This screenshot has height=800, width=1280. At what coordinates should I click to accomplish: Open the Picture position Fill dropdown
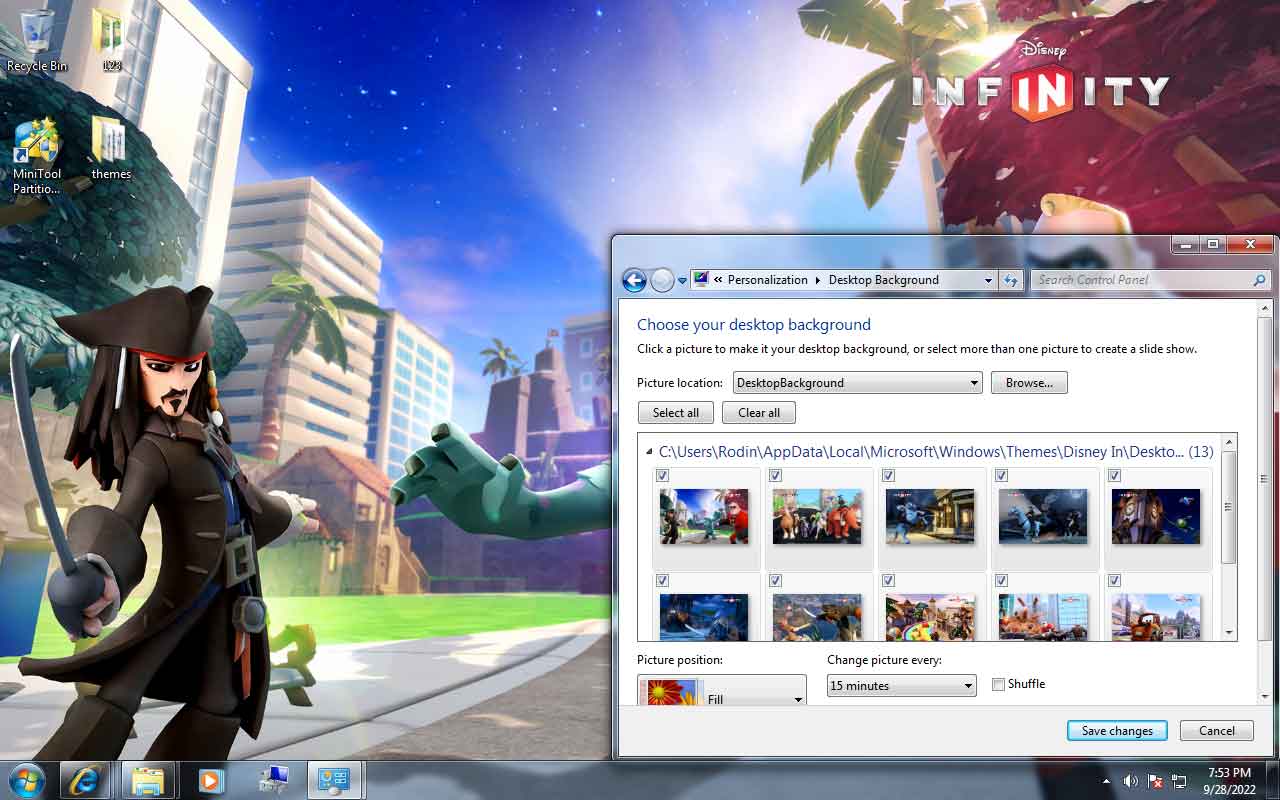(x=722, y=690)
